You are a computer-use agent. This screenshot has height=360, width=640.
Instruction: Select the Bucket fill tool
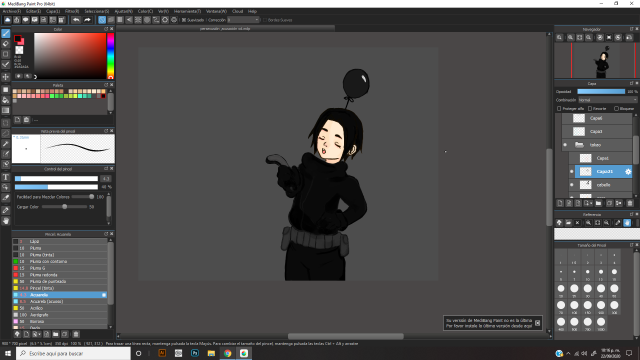pyautogui.click(x=6, y=100)
